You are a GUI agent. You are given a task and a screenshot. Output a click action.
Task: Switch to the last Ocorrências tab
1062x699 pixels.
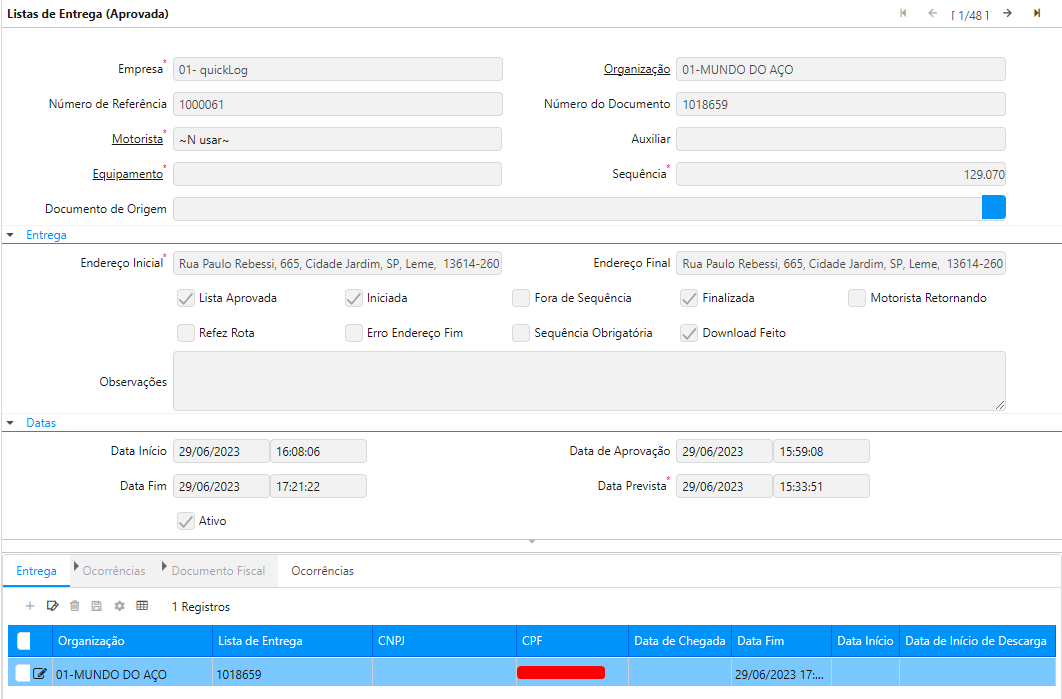tap(322, 571)
